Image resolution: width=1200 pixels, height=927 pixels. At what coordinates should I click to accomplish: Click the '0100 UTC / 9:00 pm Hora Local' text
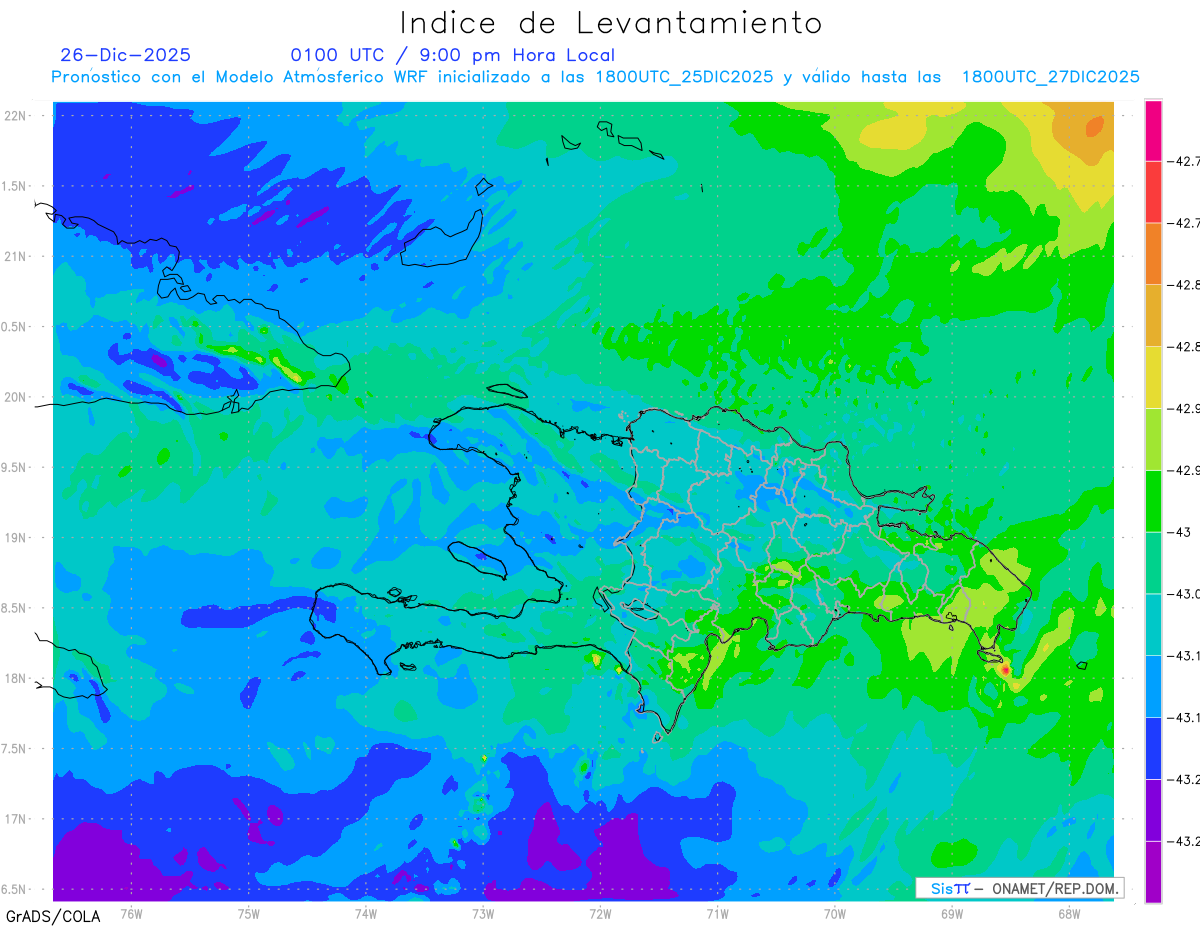[x=453, y=56]
